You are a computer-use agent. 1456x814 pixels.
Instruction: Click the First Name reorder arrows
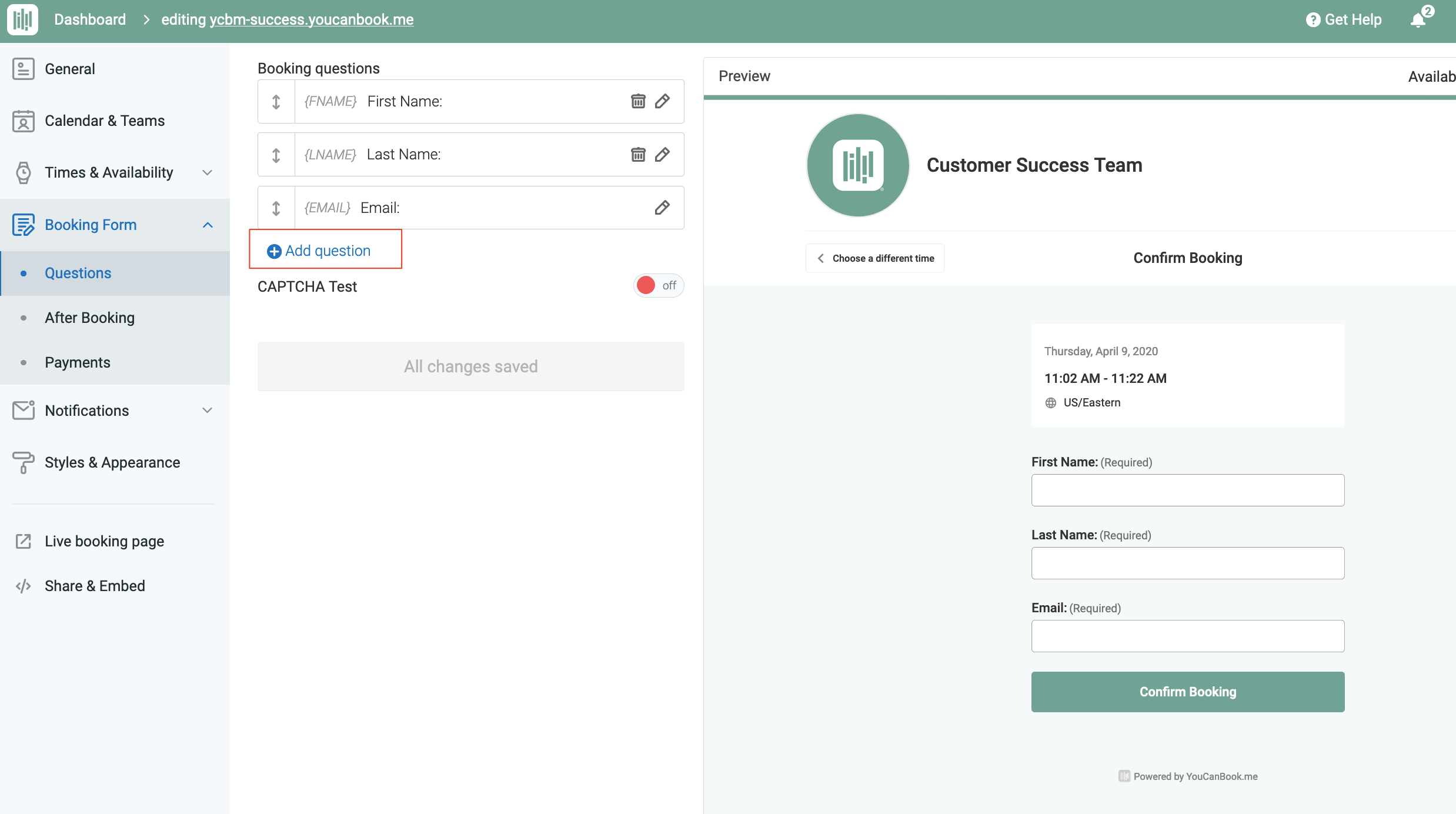coord(276,102)
